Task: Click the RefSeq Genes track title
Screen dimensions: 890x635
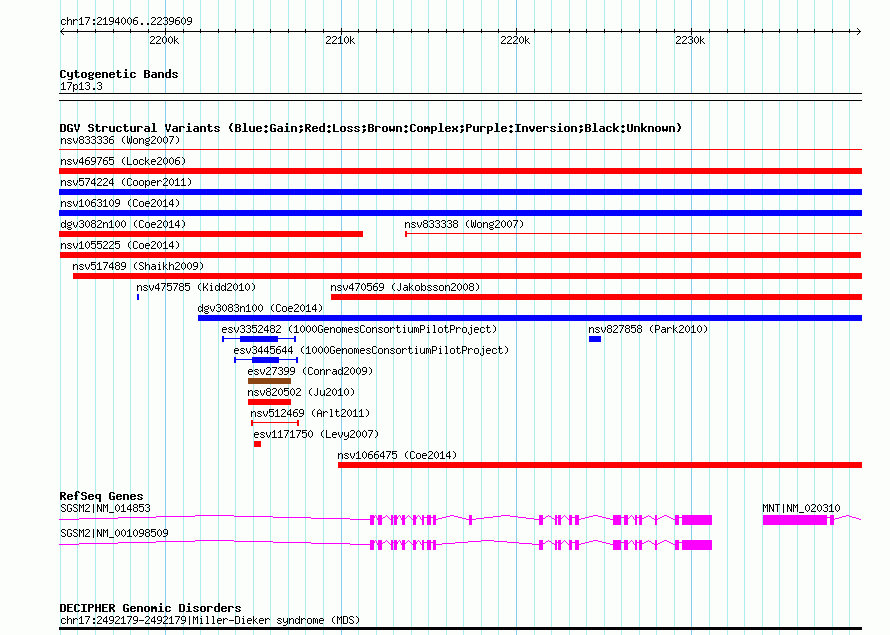Action: click(101, 496)
